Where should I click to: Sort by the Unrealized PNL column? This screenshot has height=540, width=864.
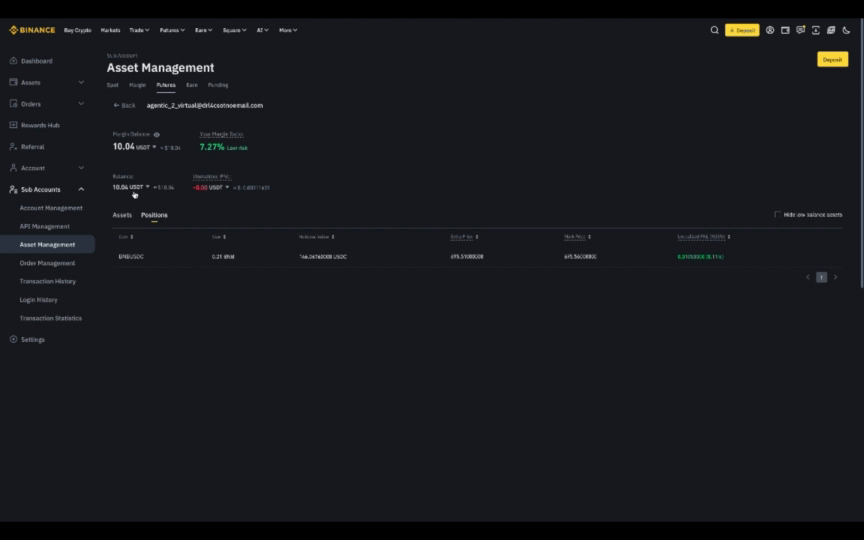(x=704, y=237)
